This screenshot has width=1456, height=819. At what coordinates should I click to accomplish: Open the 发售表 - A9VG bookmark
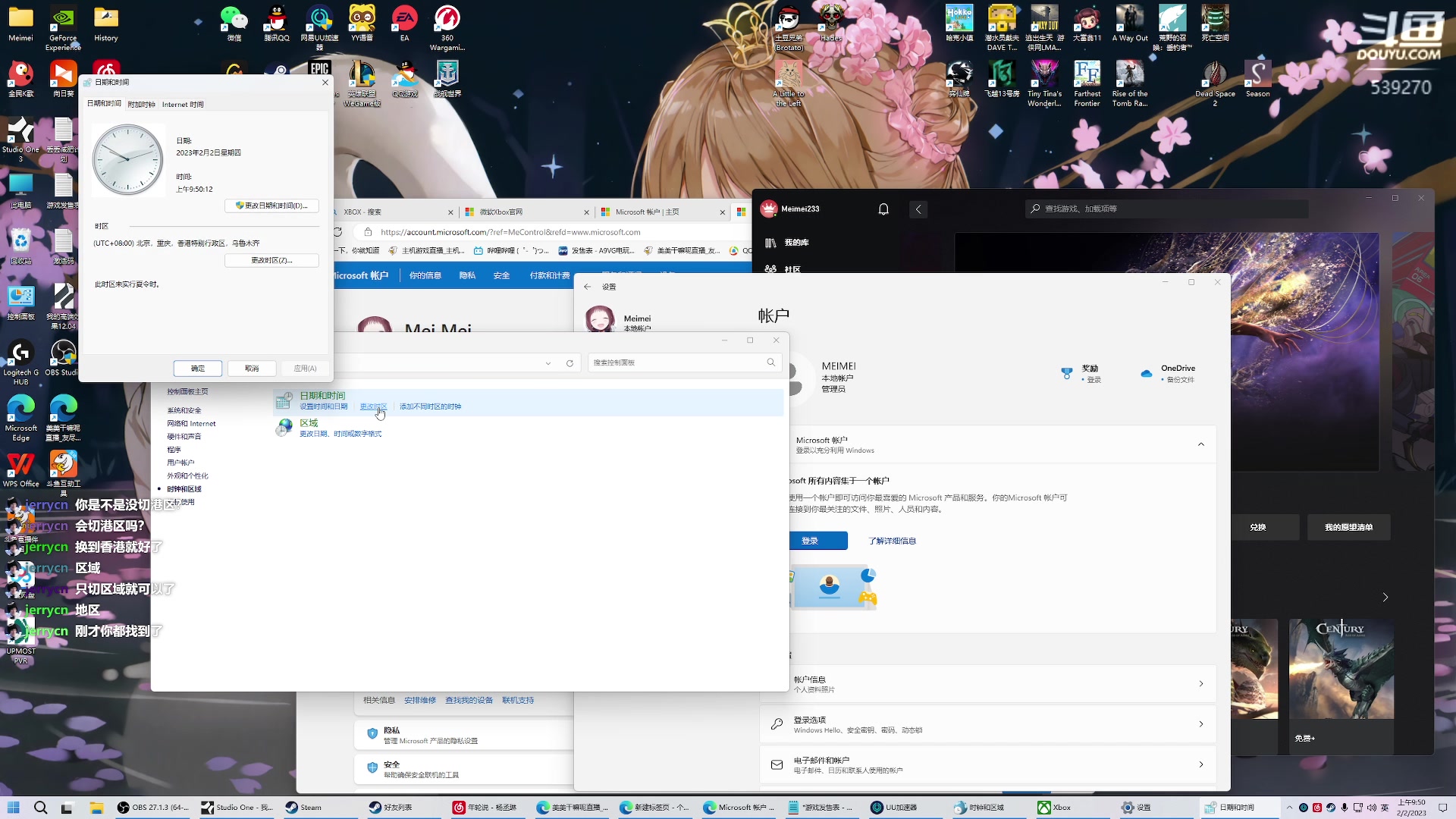pos(596,250)
